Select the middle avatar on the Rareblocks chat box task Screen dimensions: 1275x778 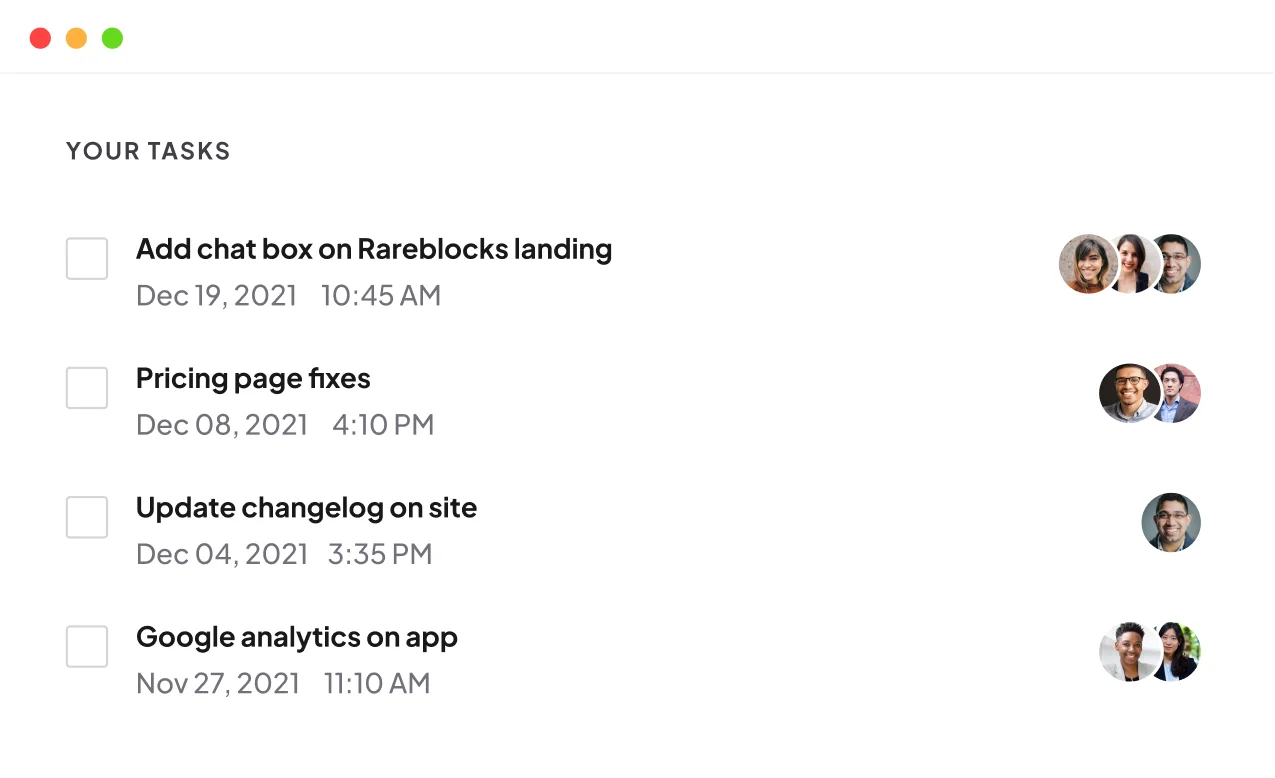click(1132, 264)
